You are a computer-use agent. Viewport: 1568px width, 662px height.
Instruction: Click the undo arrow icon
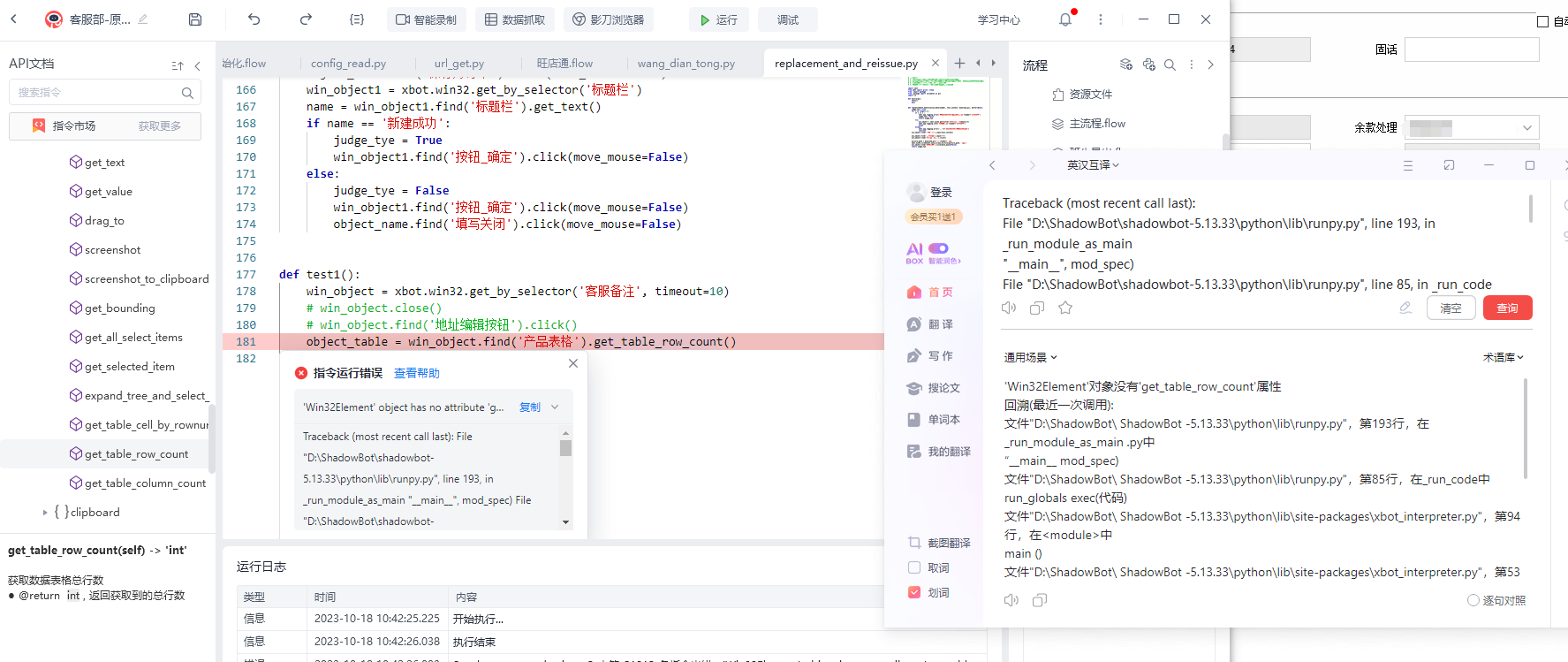pyautogui.click(x=254, y=19)
